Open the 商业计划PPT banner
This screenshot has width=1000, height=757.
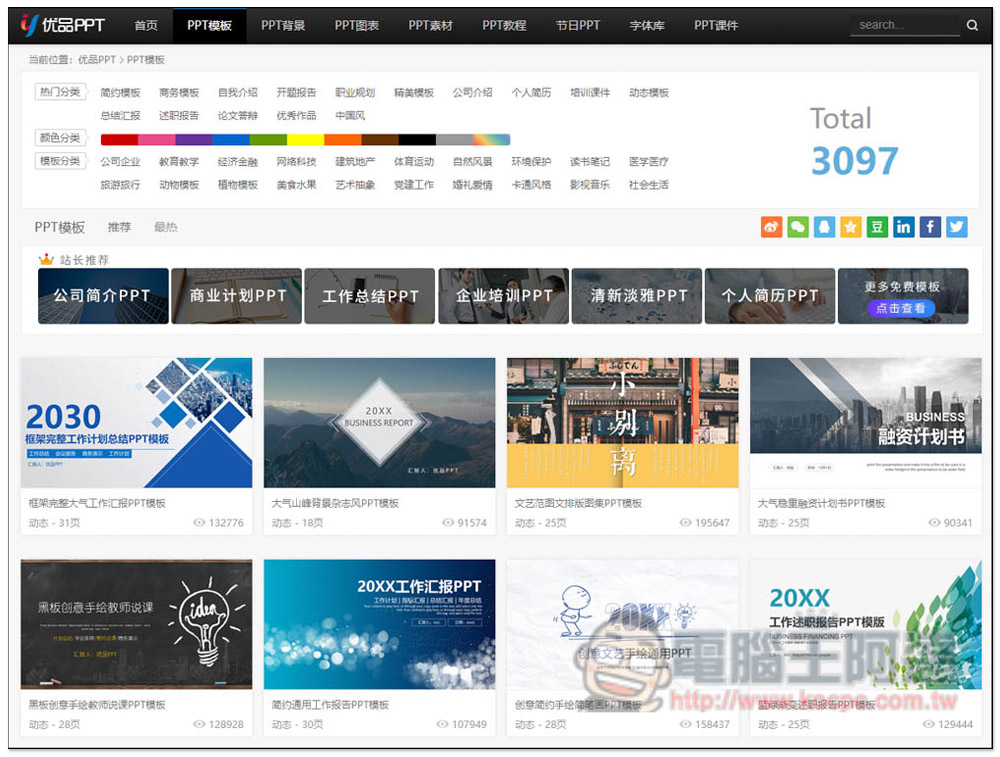pyautogui.click(x=237, y=296)
